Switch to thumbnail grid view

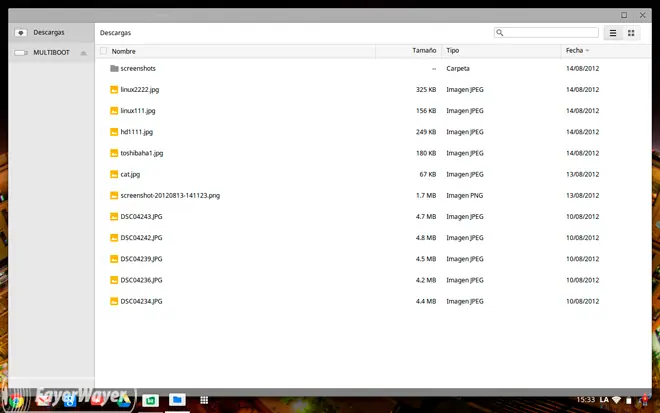point(631,33)
